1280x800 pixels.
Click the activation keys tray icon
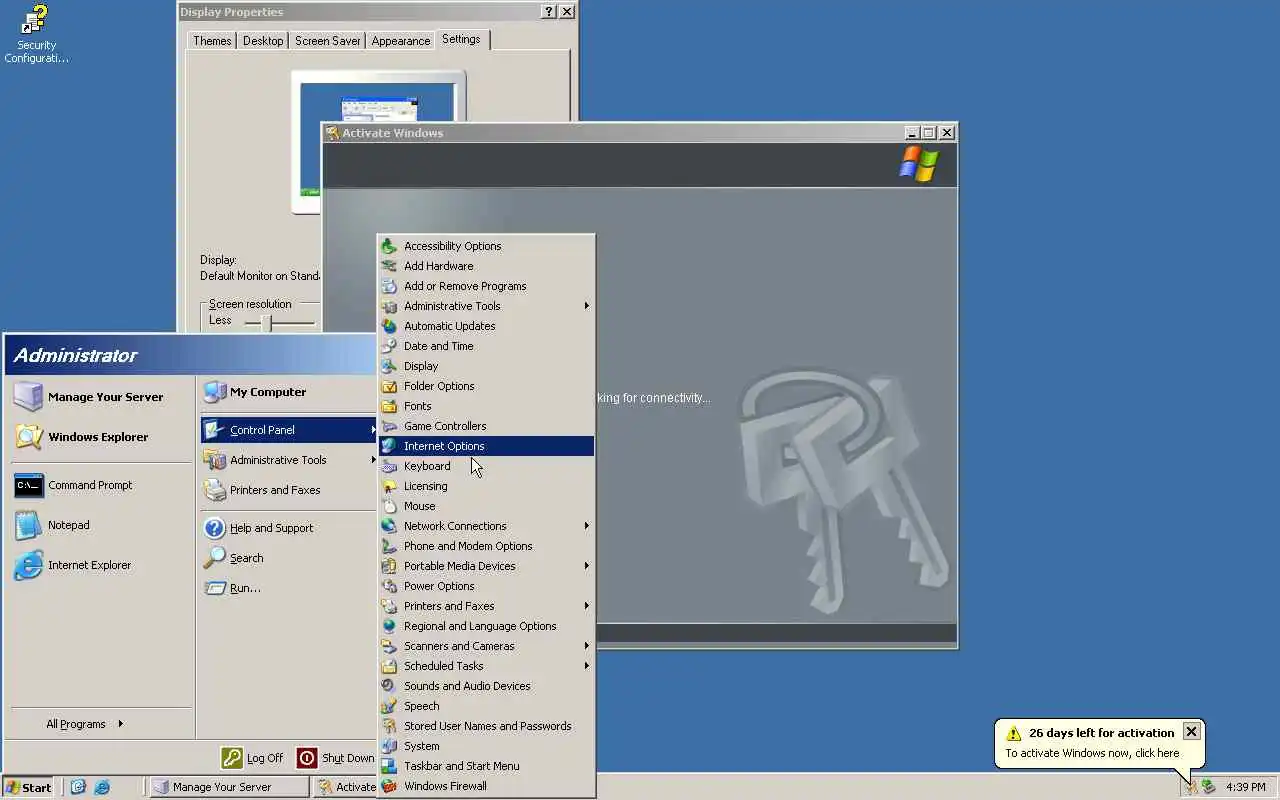coord(1191,787)
